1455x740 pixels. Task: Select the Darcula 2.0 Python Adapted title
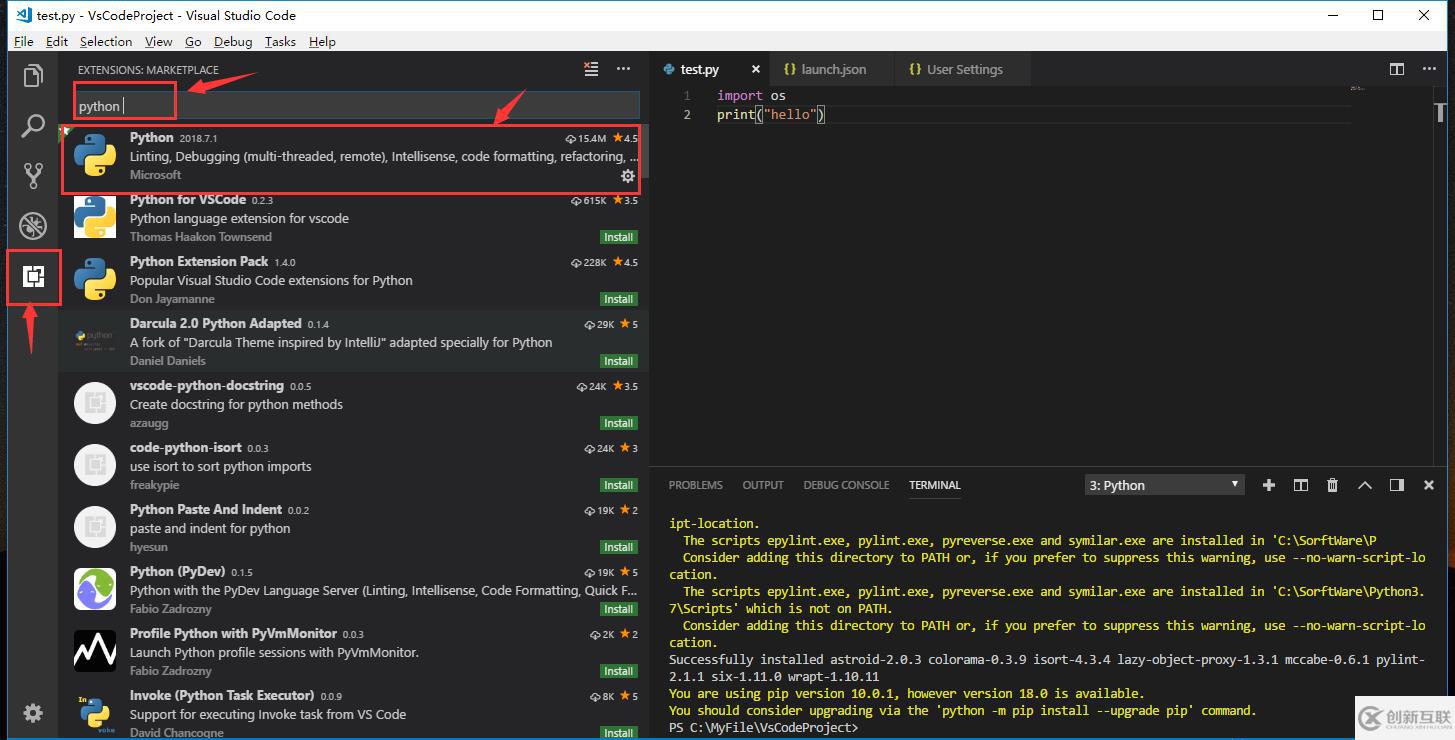(x=216, y=323)
